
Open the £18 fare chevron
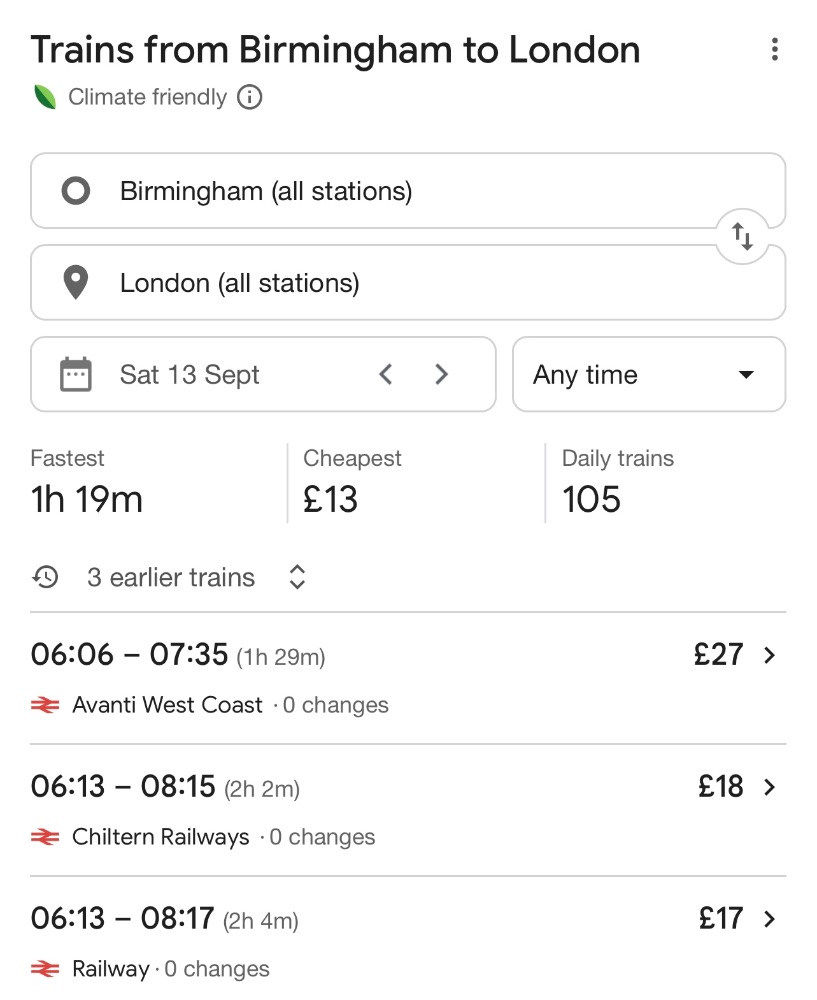[x=770, y=787]
